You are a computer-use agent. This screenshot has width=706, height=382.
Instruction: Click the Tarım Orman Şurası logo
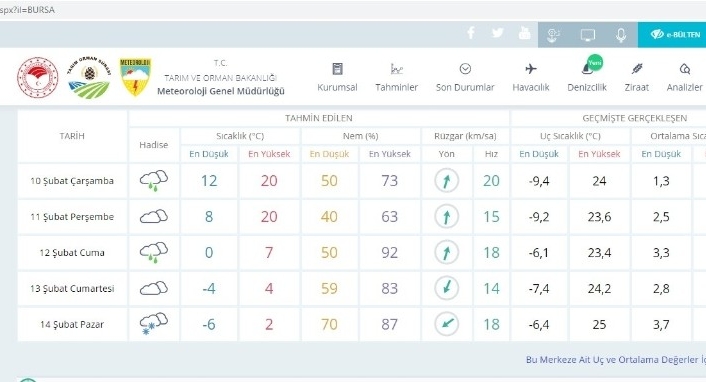89,77
